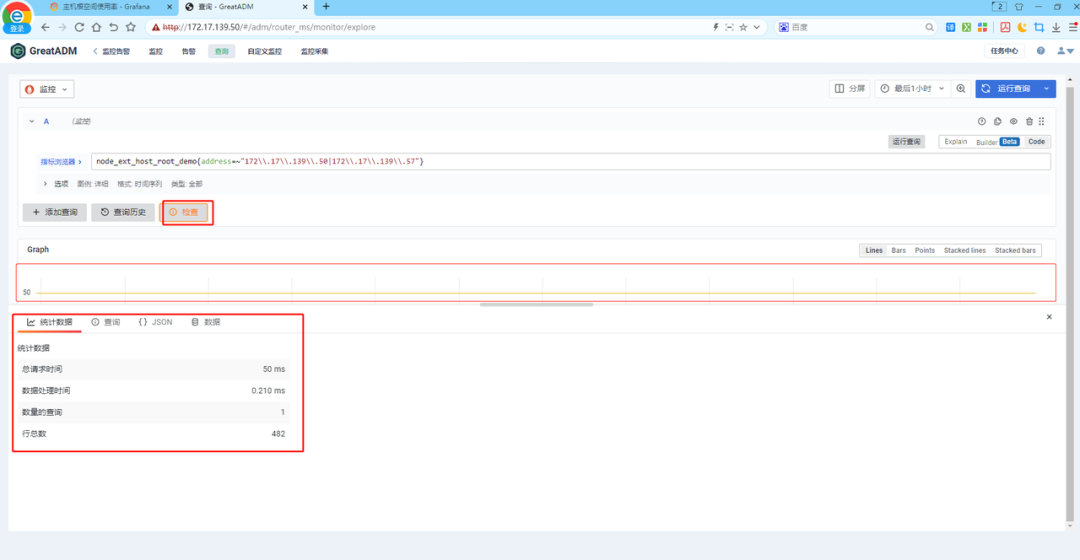
Task: Click the query row drag handle icon
Action: point(1041,121)
